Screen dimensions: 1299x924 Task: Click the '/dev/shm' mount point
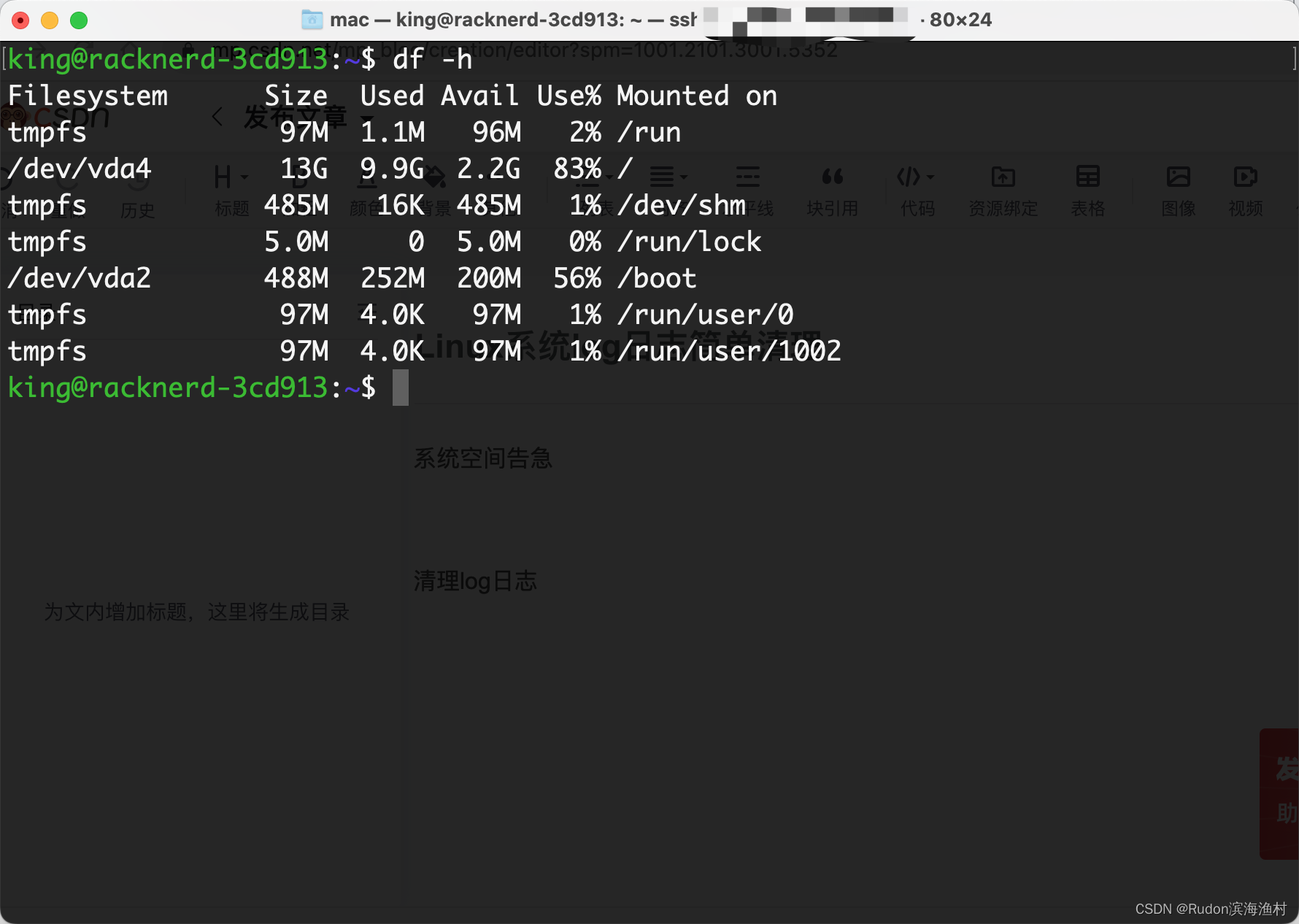pos(682,205)
